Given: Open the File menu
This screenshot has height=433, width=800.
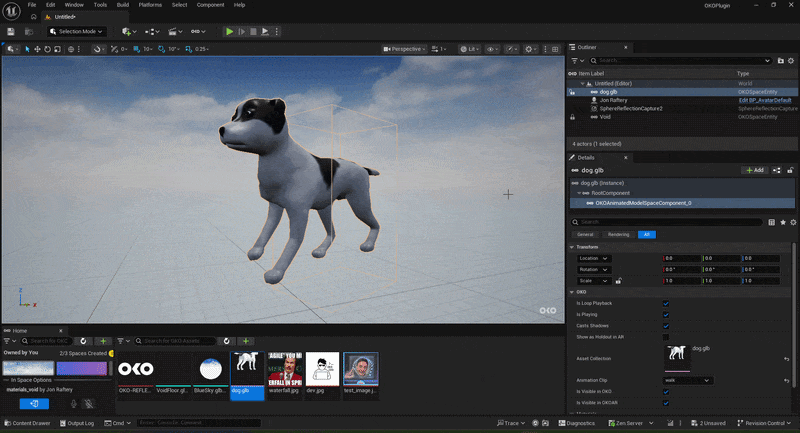Looking at the screenshot, I should click(x=32, y=5).
